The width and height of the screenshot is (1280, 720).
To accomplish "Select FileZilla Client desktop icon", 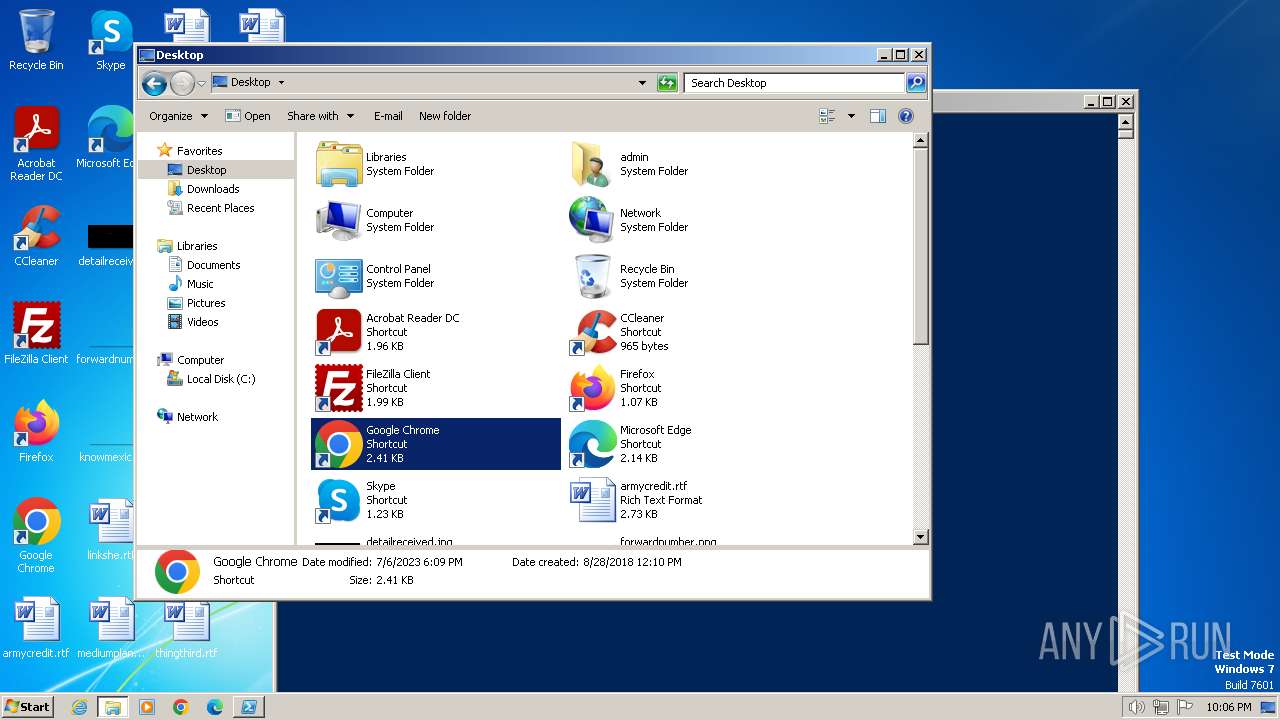I will tap(36, 334).
